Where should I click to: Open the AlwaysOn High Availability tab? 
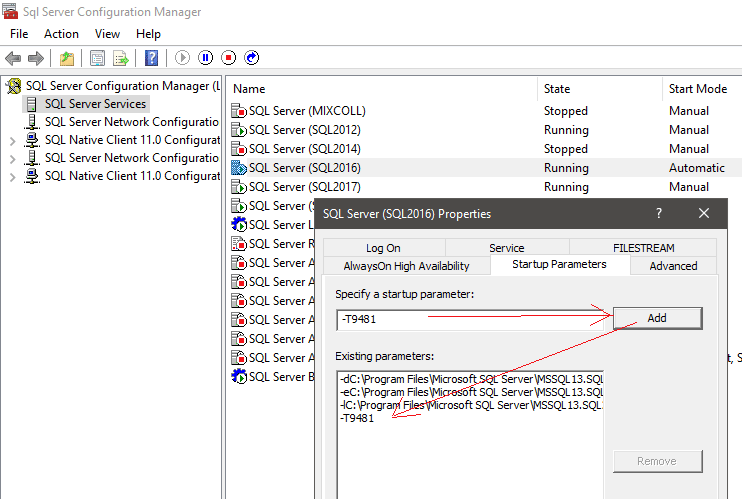406,265
